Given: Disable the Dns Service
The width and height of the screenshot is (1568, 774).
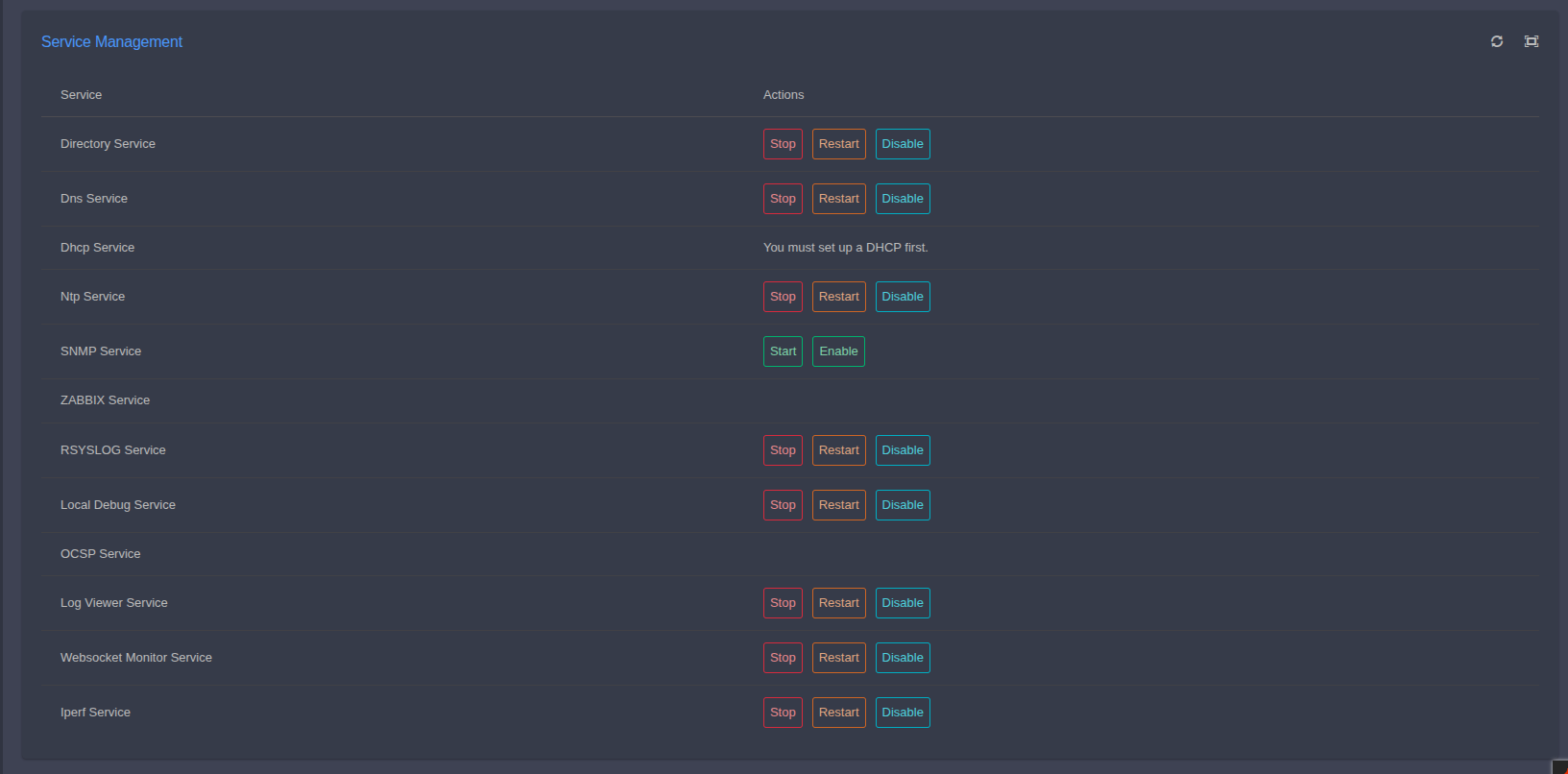Looking at the screenshot, I should (x=902, y=199).
